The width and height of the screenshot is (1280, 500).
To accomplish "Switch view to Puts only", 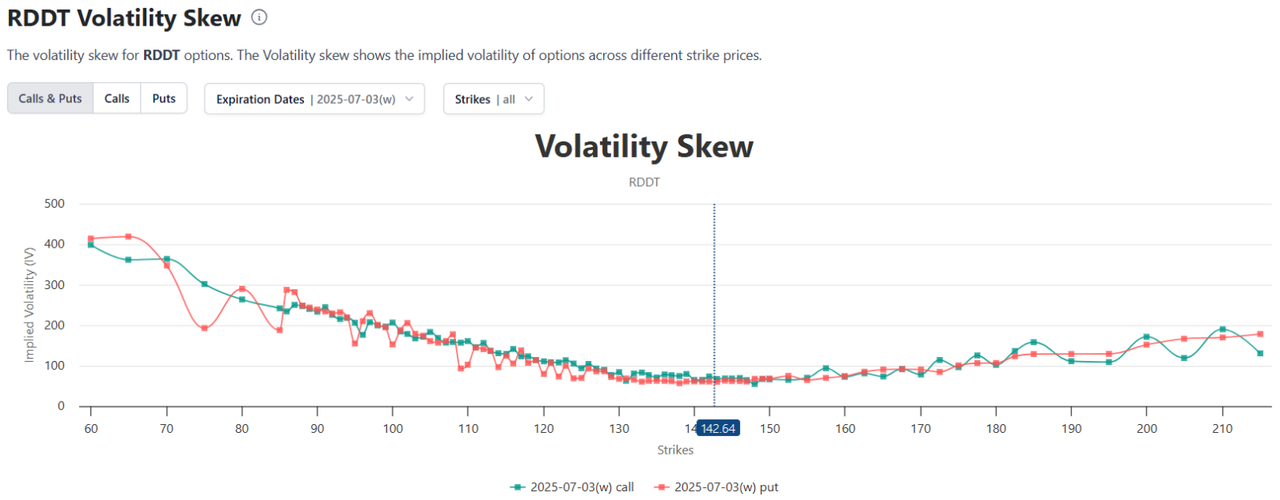I will pos(164,99).
